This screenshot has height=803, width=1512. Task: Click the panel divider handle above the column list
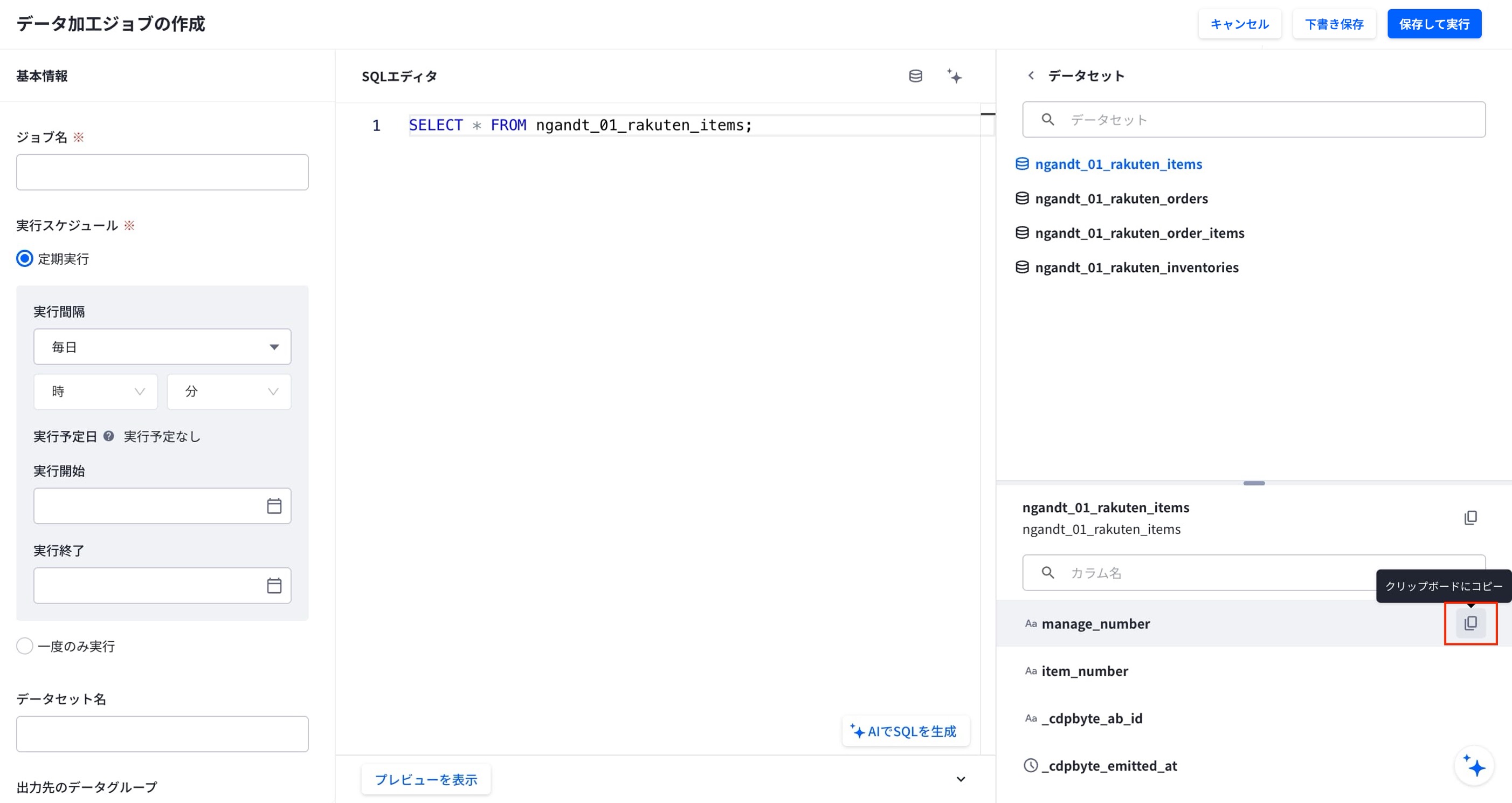pos(1254,483)
